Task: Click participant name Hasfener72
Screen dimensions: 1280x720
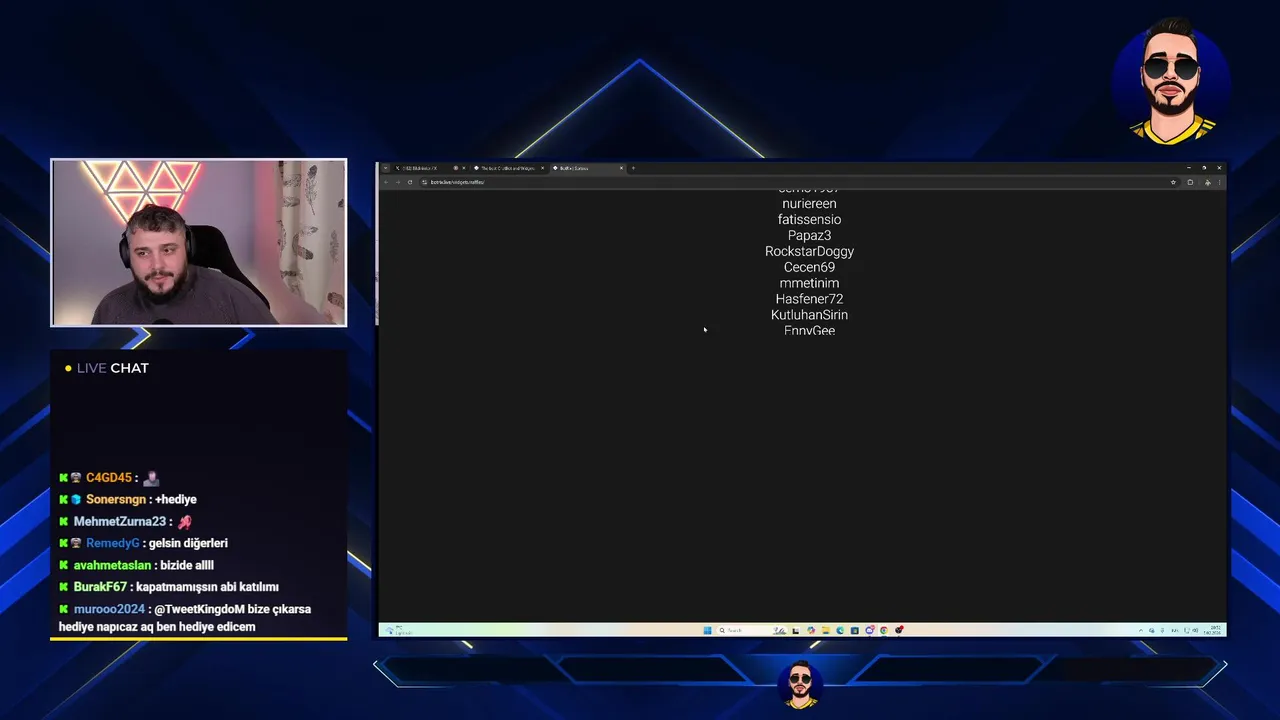Action: [x=809, y=299]
